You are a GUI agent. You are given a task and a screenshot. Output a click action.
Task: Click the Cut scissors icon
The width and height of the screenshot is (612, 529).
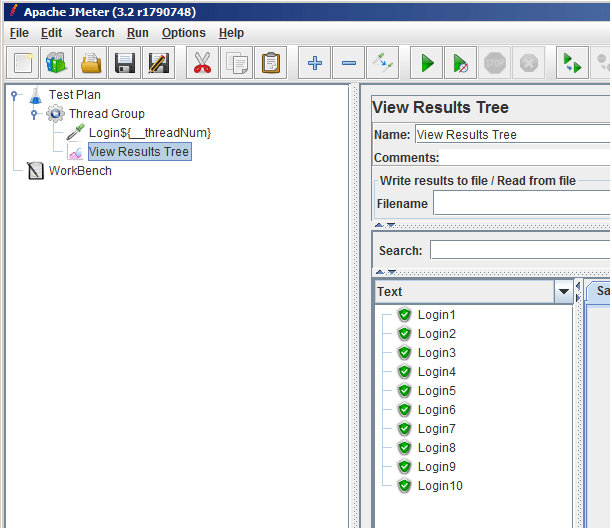coord(203,63)
